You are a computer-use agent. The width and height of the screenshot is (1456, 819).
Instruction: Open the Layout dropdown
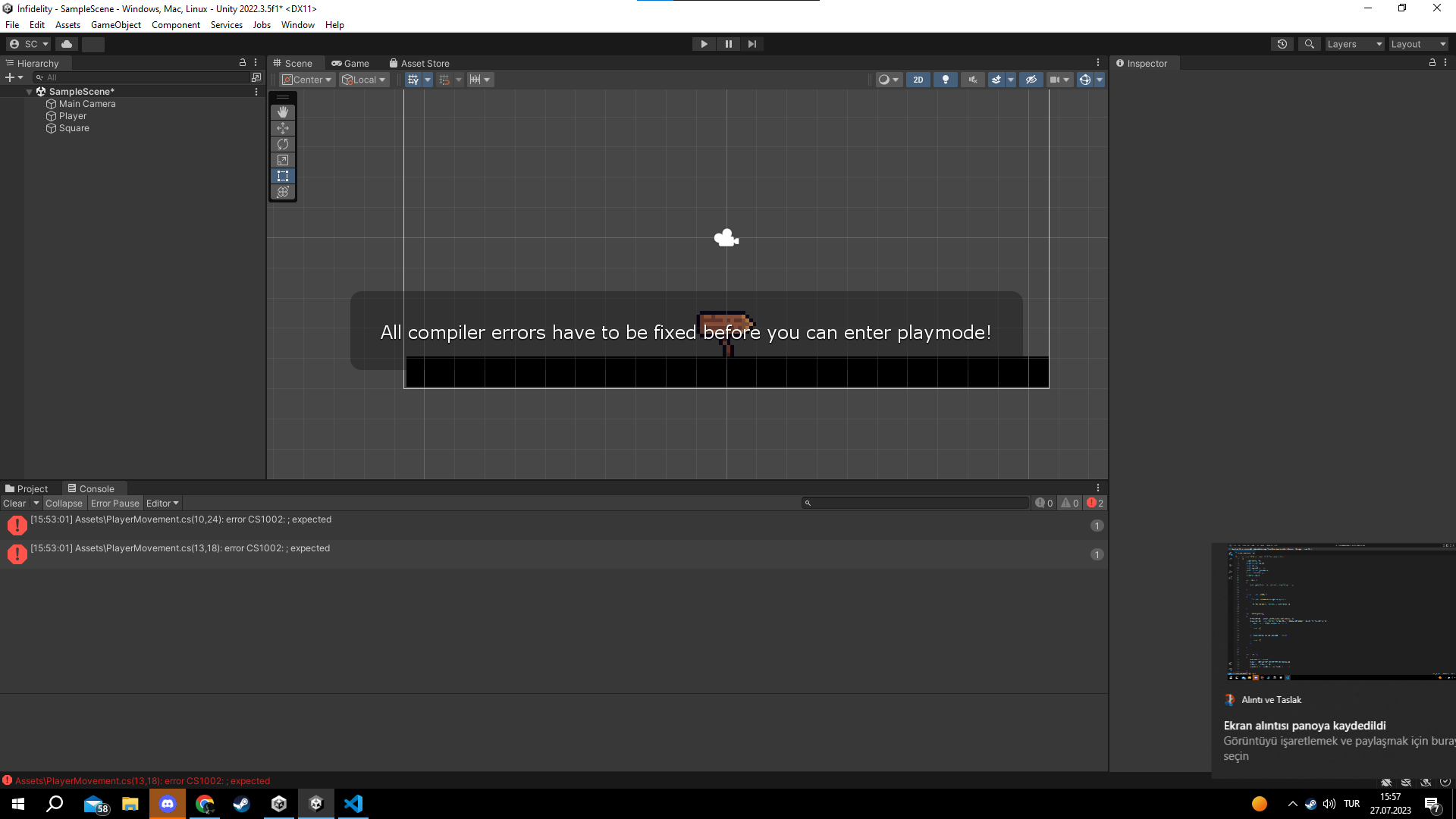1418,44
